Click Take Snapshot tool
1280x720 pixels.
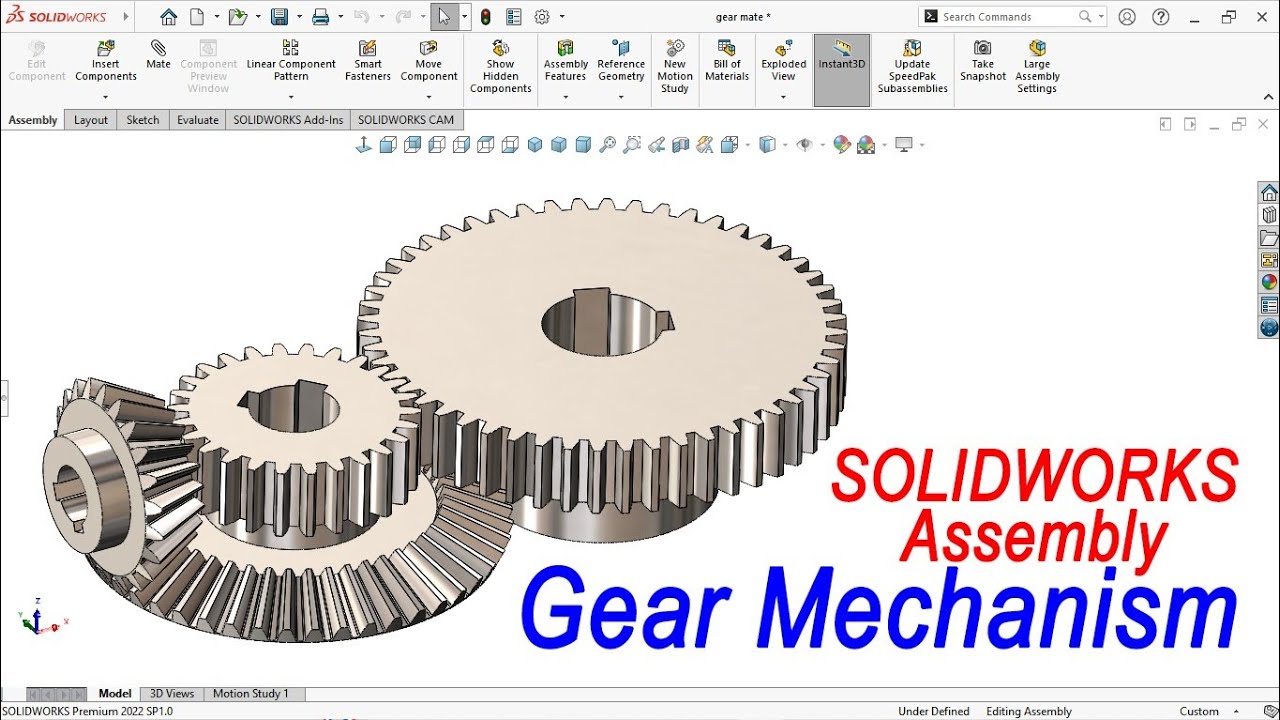983,62
